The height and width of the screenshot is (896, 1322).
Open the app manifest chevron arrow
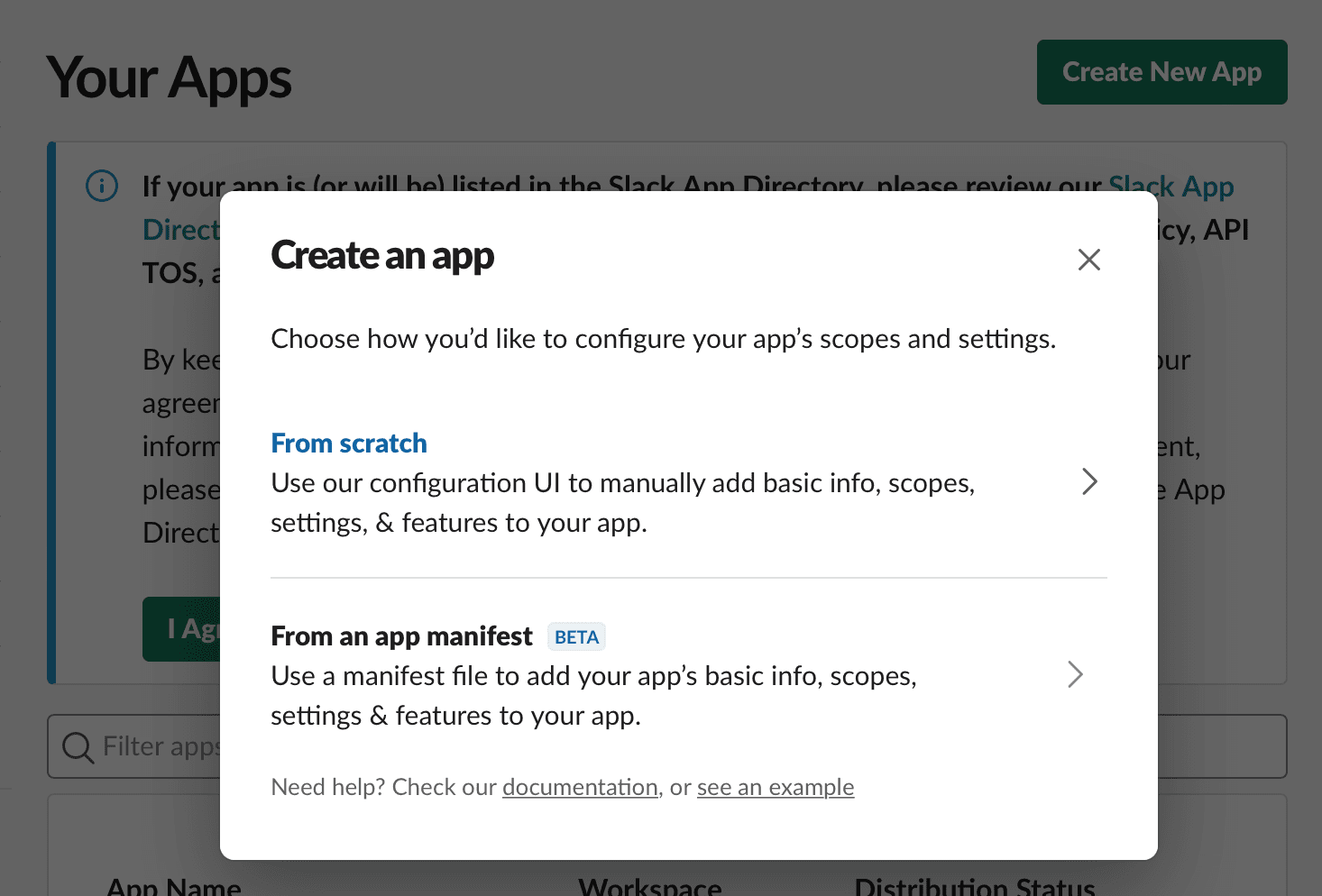point(1075,674)
